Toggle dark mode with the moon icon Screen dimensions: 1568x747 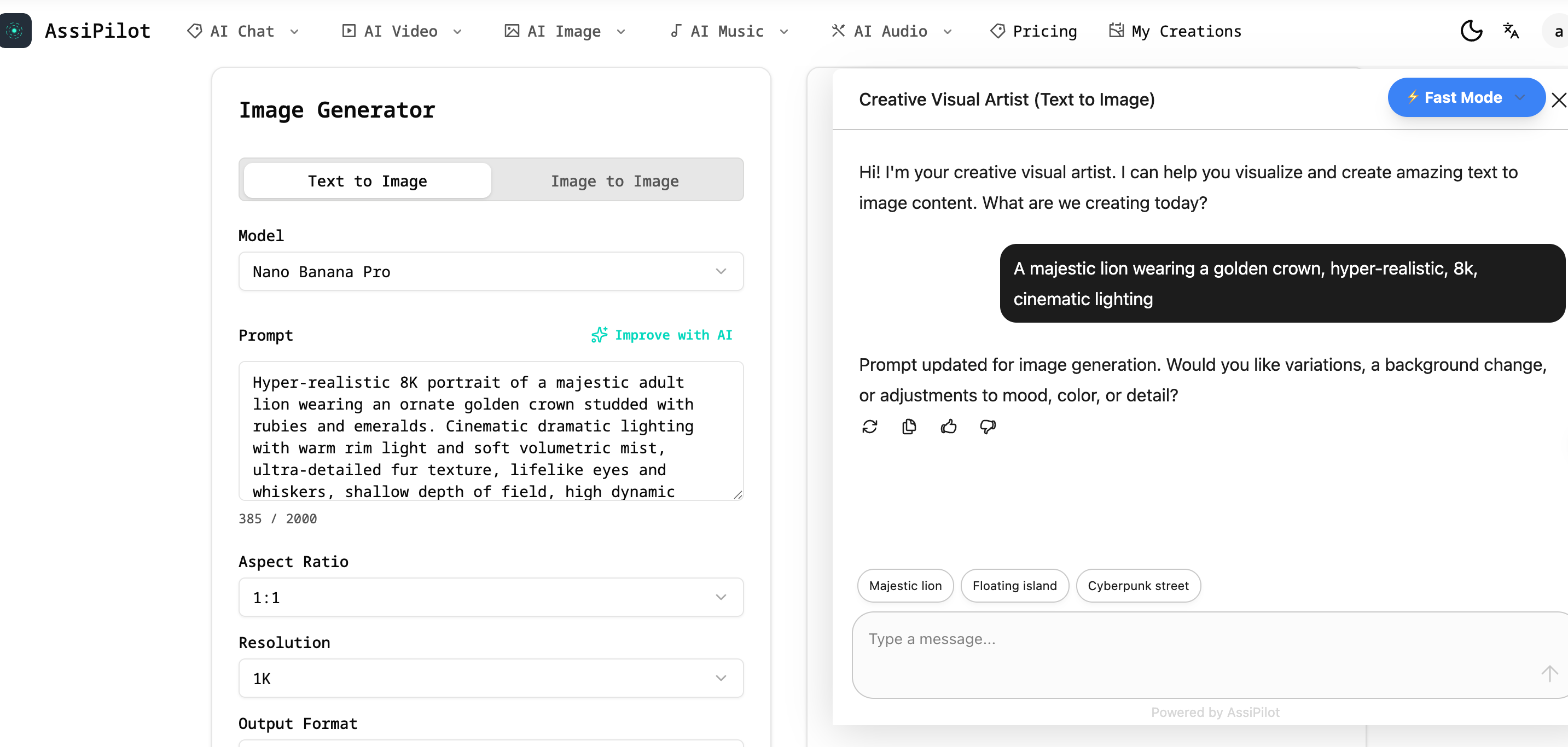click(x=1471, y=31)
